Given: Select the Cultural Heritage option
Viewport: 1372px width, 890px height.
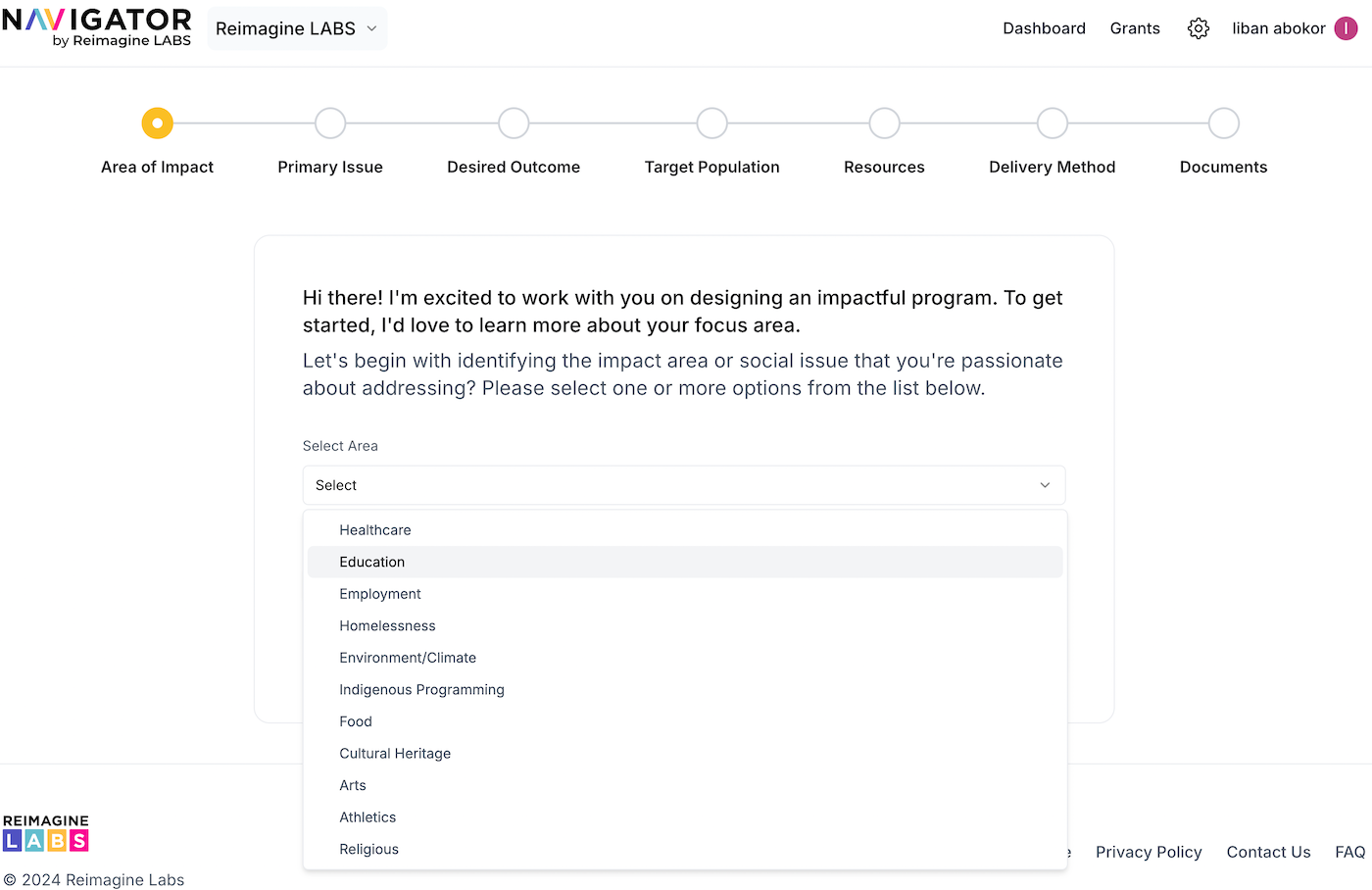Looking at the screenshot, I should pos(685,754).
